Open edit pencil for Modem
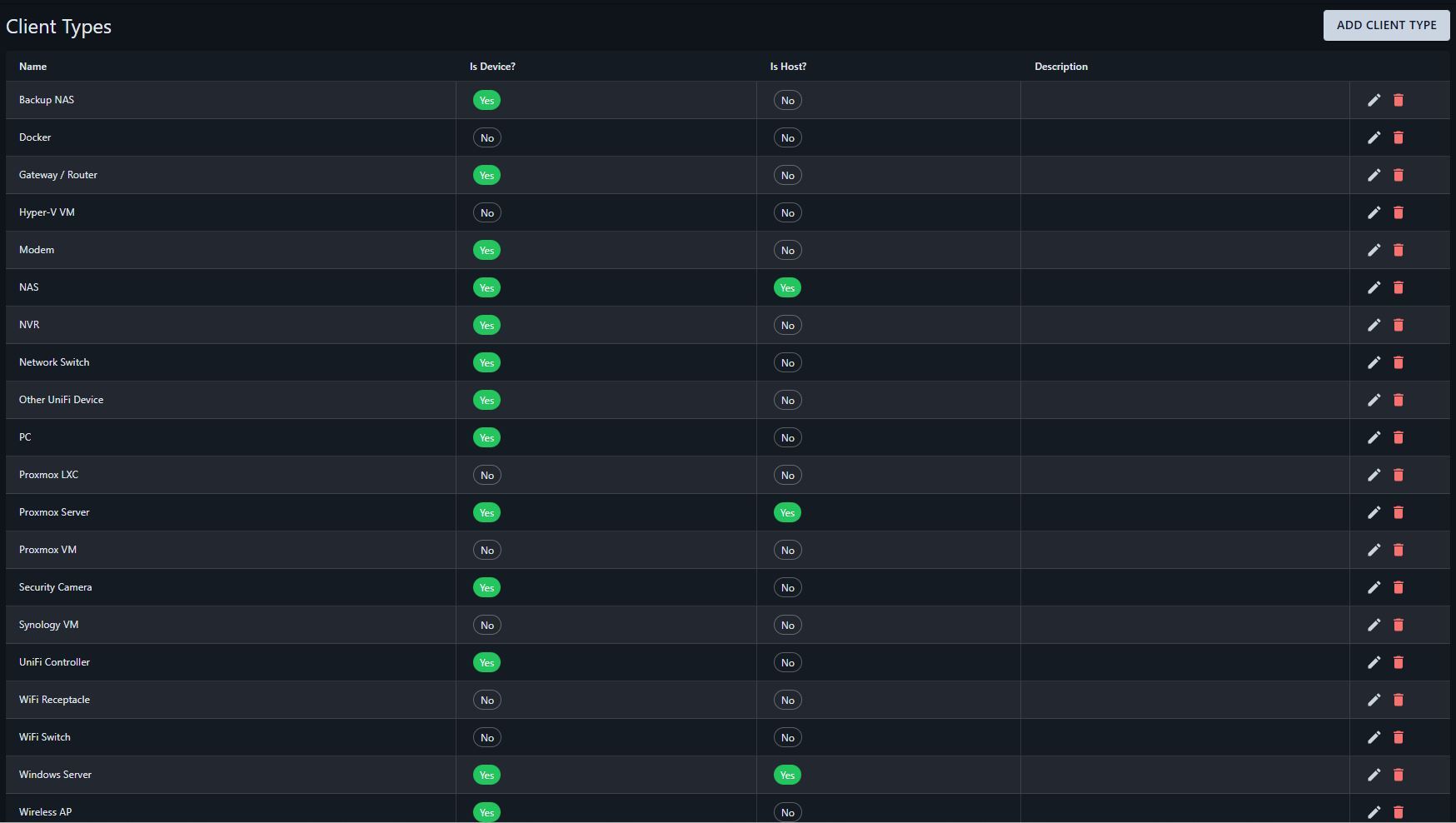This screenshot has height=823, width=1456. 1374,250
